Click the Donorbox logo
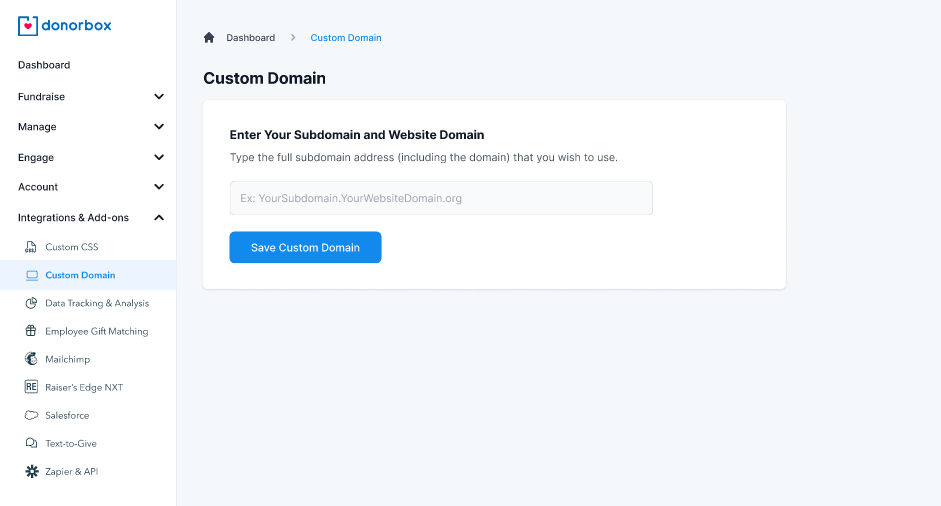This screenshot has width=941, height=506. click(x=64, y=26)
